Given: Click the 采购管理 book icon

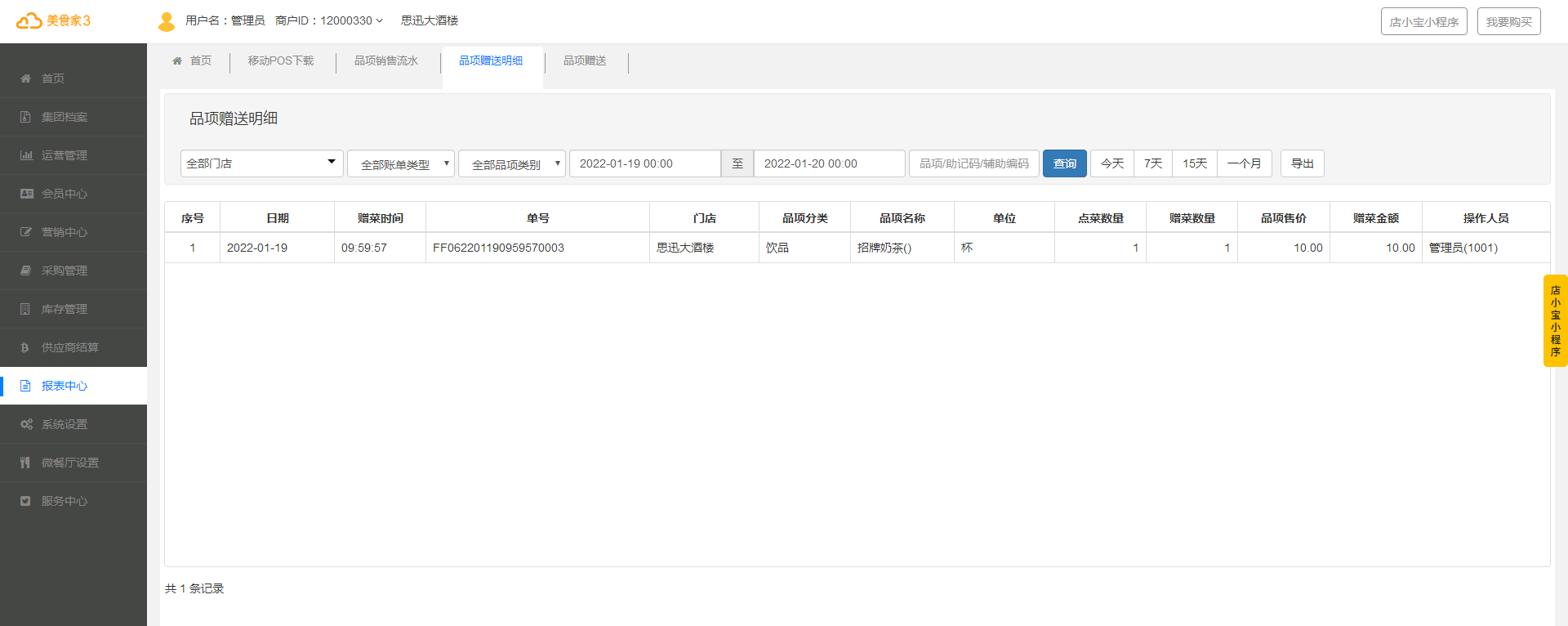Looking at the screenshot, I should pyautogui.click(x=25, y=271).
